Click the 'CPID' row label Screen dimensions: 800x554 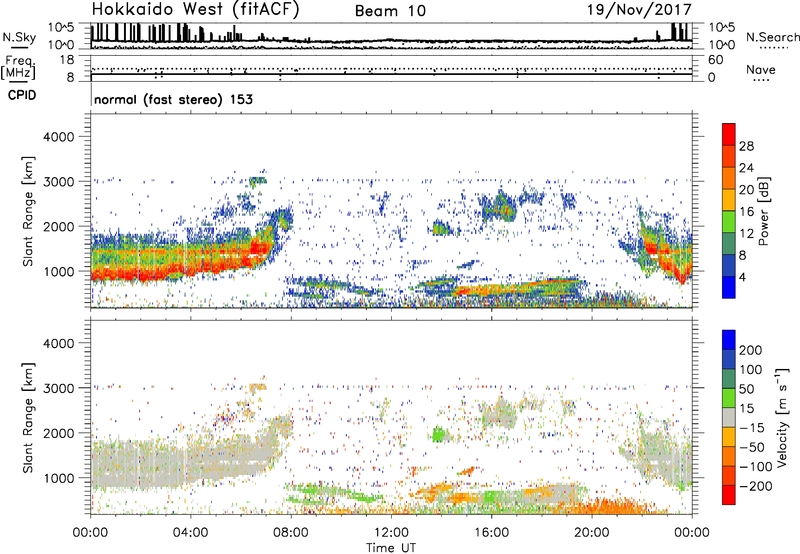[22, 95]
